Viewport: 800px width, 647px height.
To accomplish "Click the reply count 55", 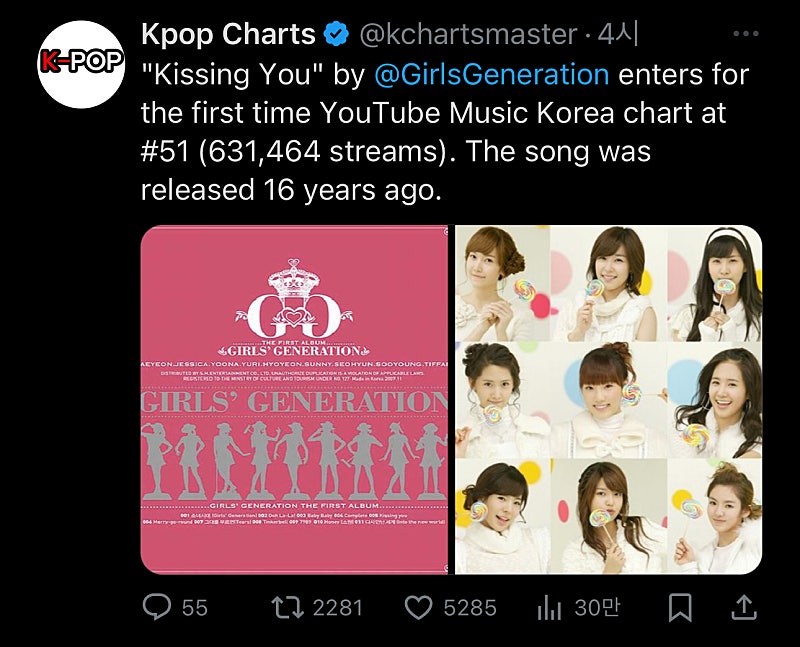I will [x=195, y=607].
